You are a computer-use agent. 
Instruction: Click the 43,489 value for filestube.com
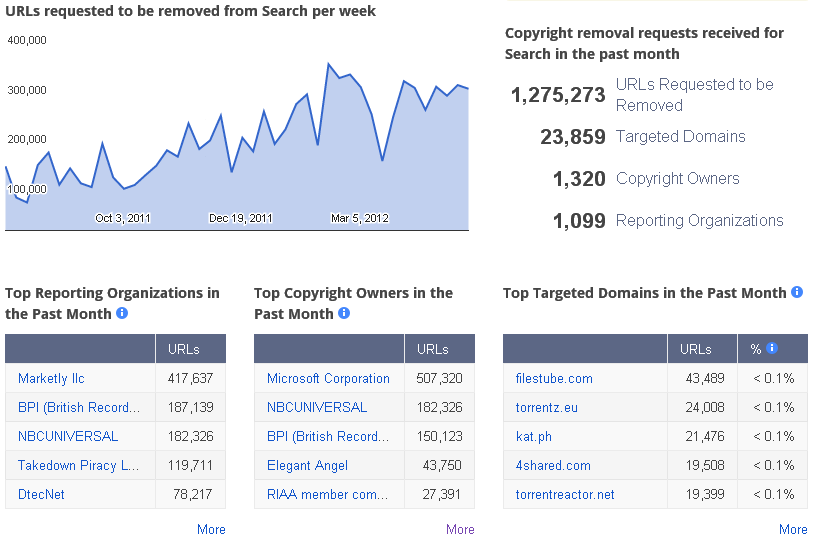[x=705, y=378]
